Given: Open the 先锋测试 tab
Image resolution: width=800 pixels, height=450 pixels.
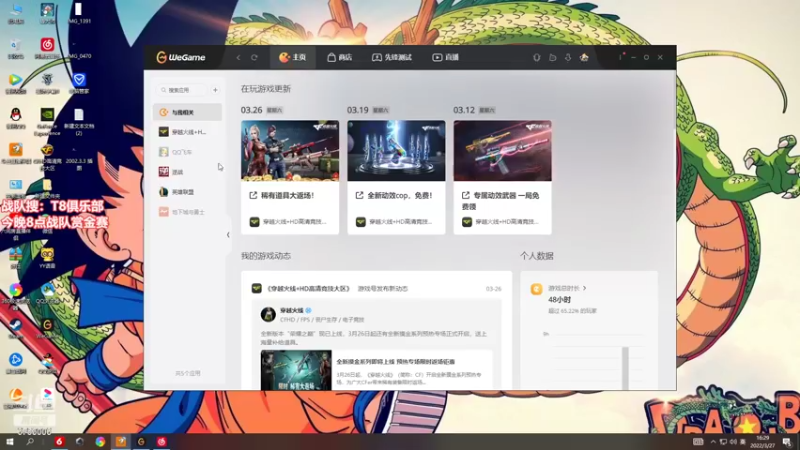Looking at the screenshot, I should pyautogui.click(x=392, y=57).
